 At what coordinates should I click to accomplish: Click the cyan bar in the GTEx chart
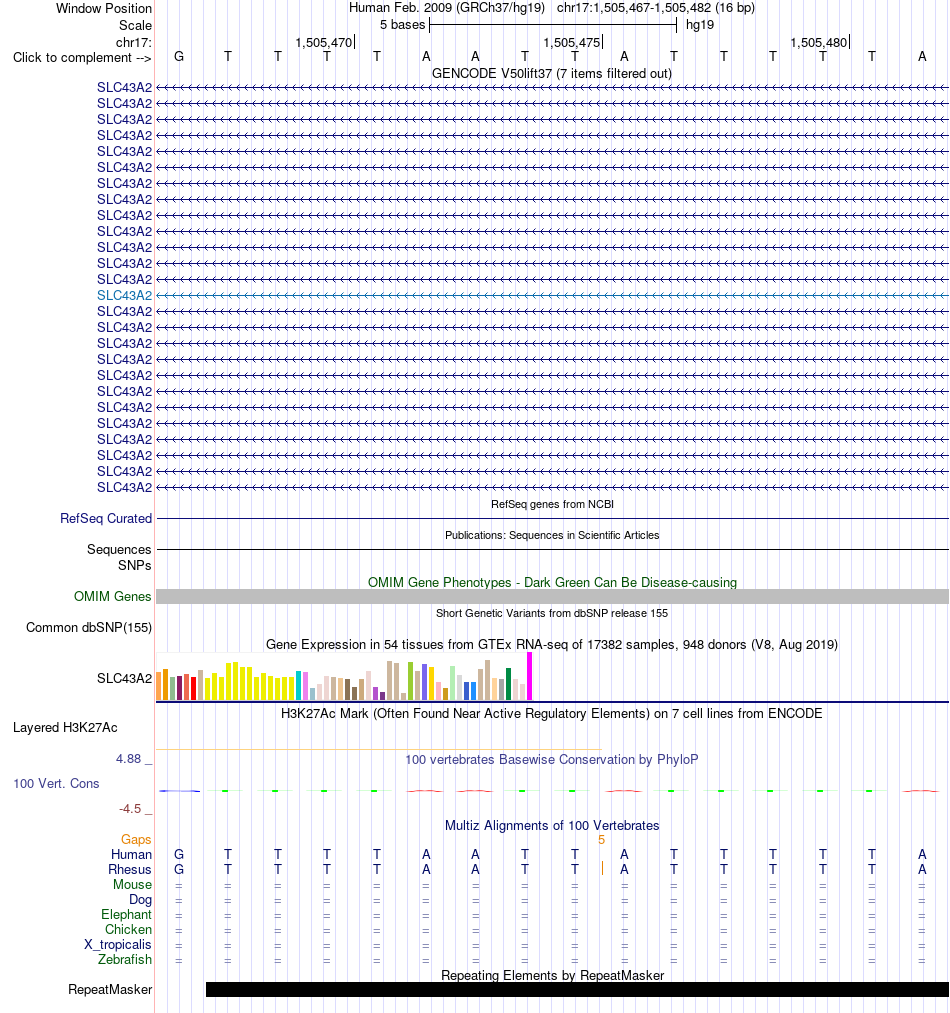pyautogui.click(x=299, y=685)
